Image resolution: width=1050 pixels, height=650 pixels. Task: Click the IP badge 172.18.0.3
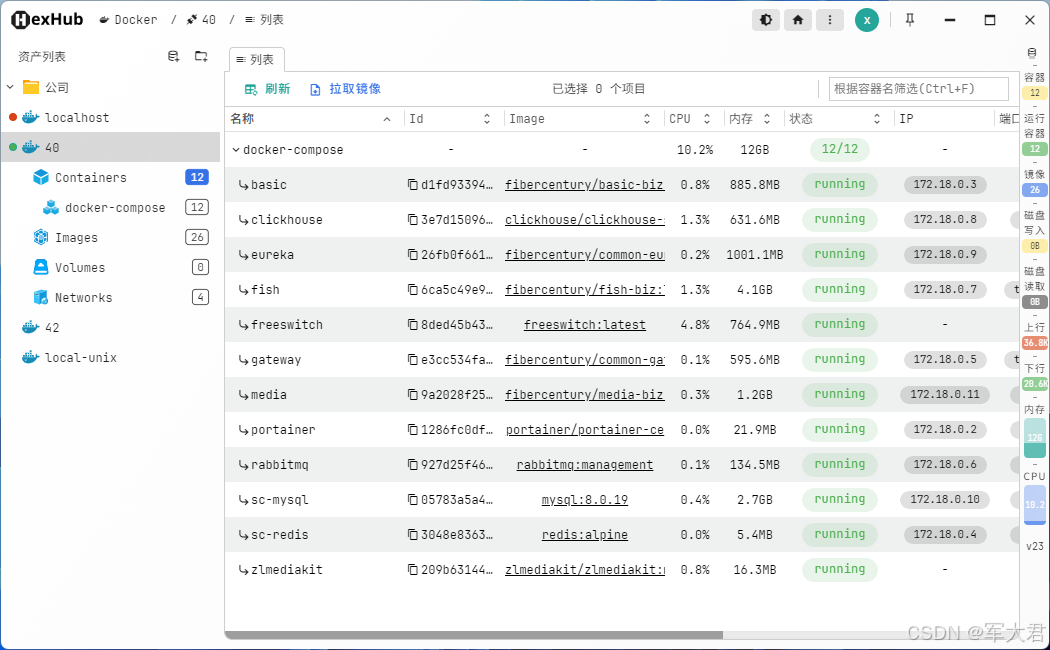pos(945,185)
